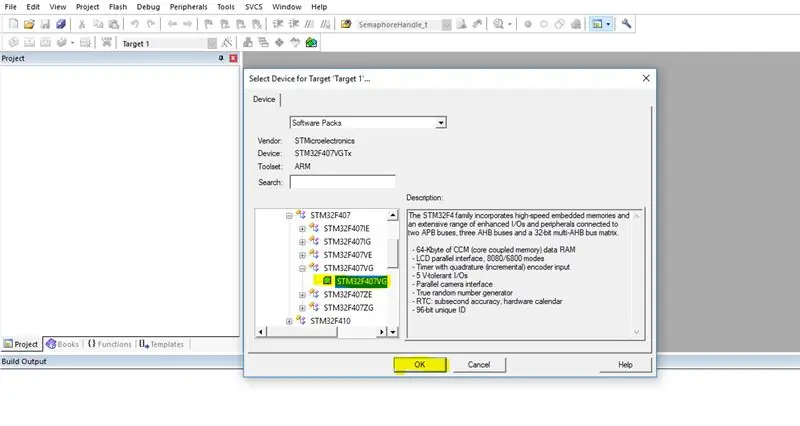Open the Target 1 combo box
Viewport: 800px width, 426px height.
(x=212, y=44)
